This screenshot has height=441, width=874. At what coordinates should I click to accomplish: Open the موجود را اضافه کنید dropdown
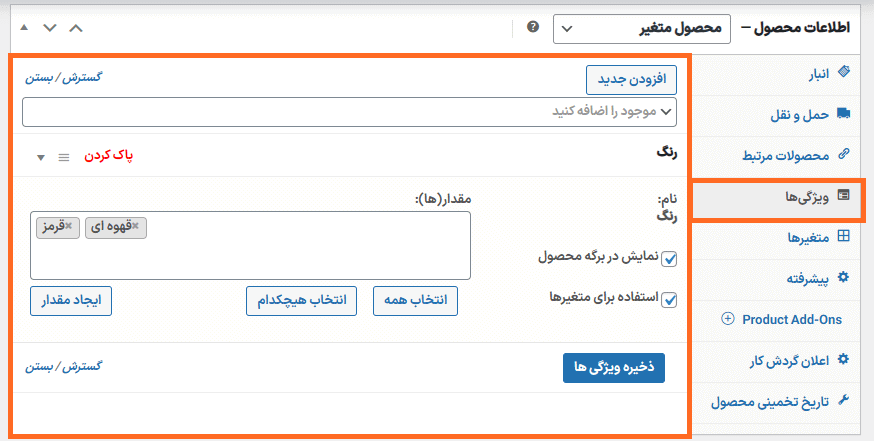tap(349, 112)
